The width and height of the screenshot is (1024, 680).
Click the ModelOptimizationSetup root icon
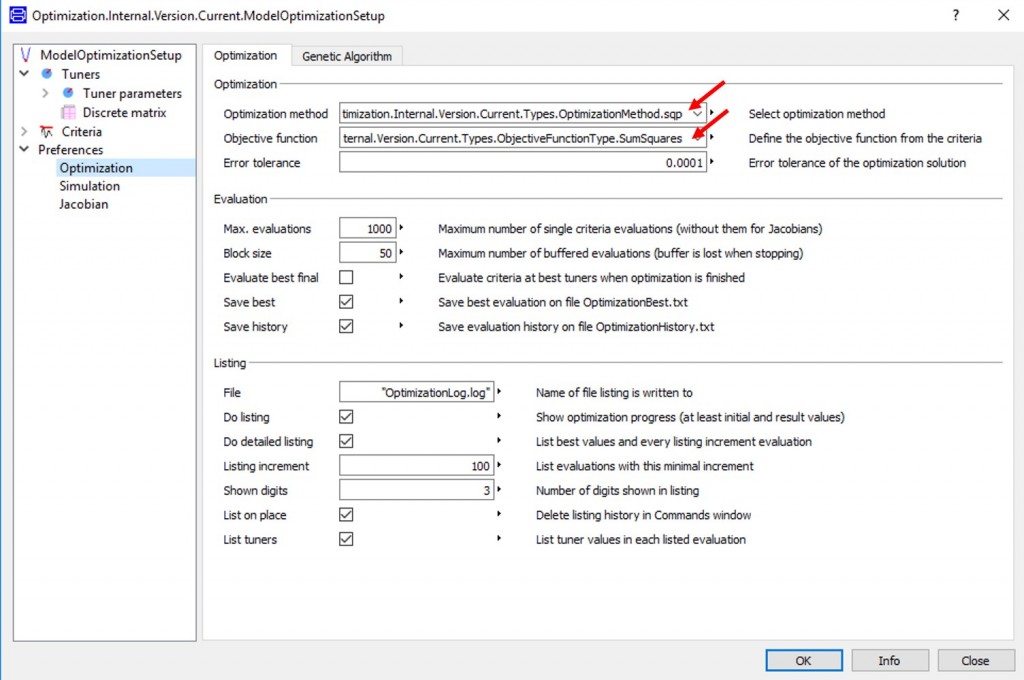[x=25, y=55]
